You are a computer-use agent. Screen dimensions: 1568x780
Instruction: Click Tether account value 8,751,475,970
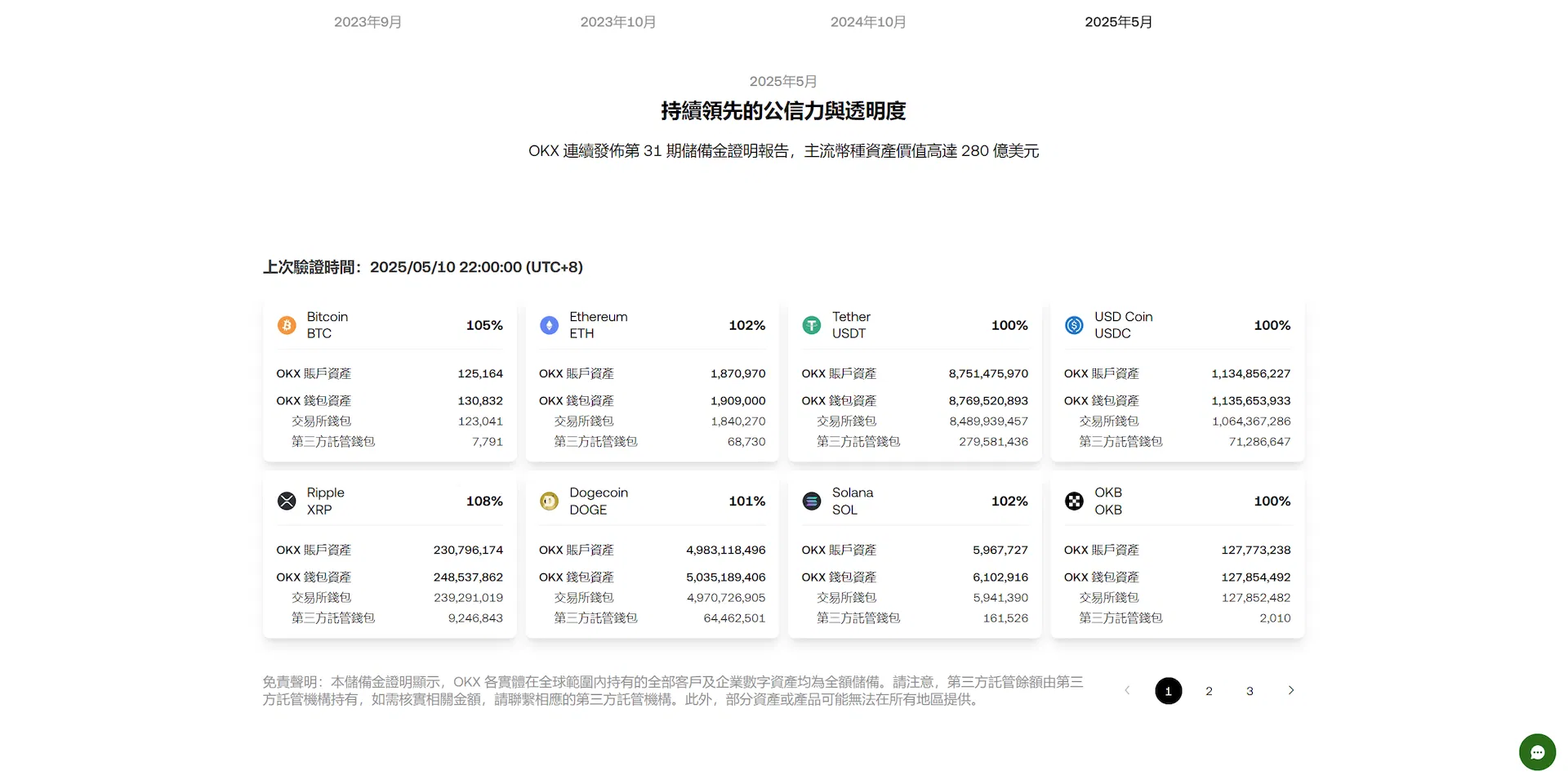click(988, 373)
